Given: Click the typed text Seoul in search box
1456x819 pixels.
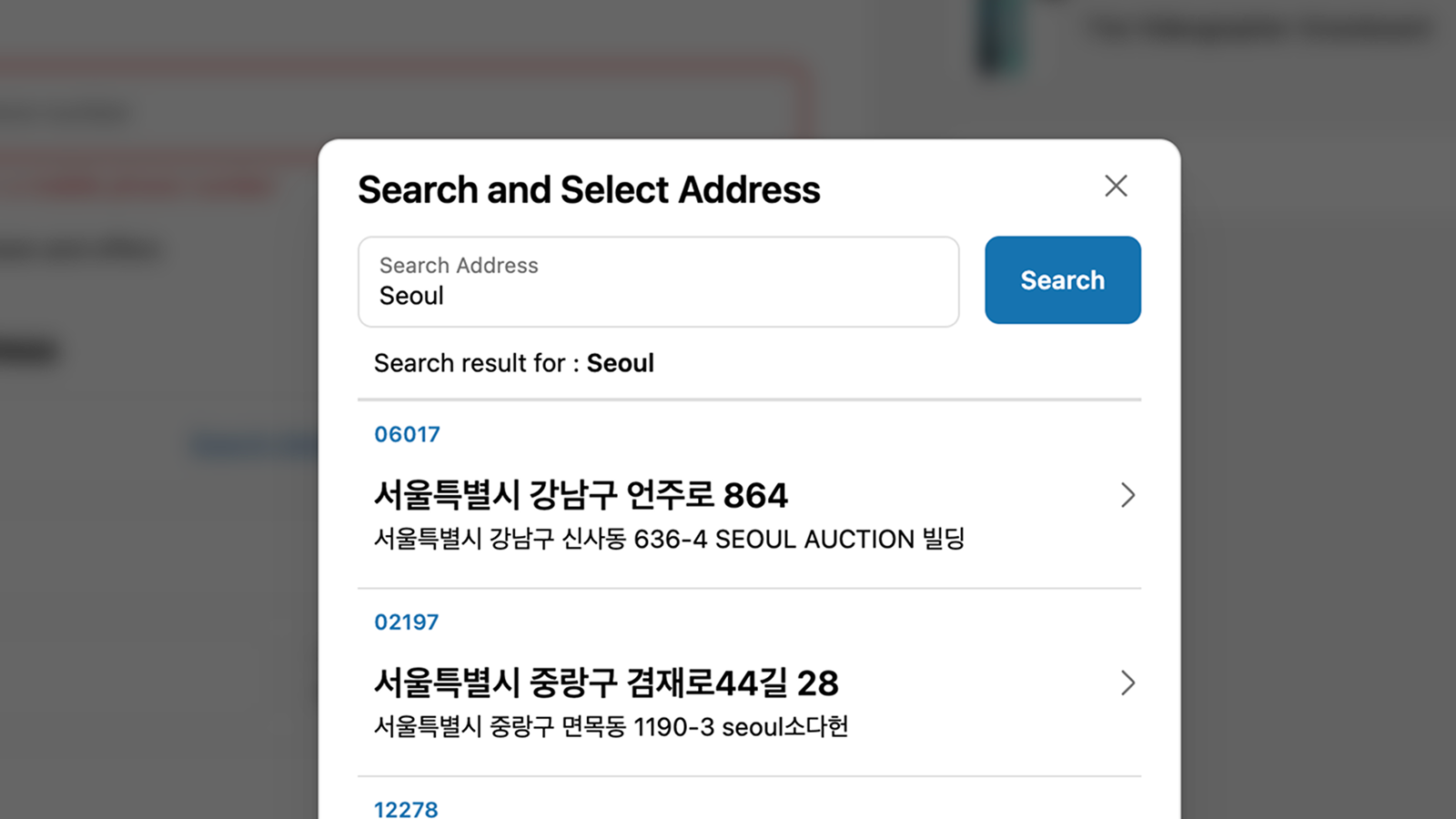Looking at the screenshot, I should pos(411,297).
